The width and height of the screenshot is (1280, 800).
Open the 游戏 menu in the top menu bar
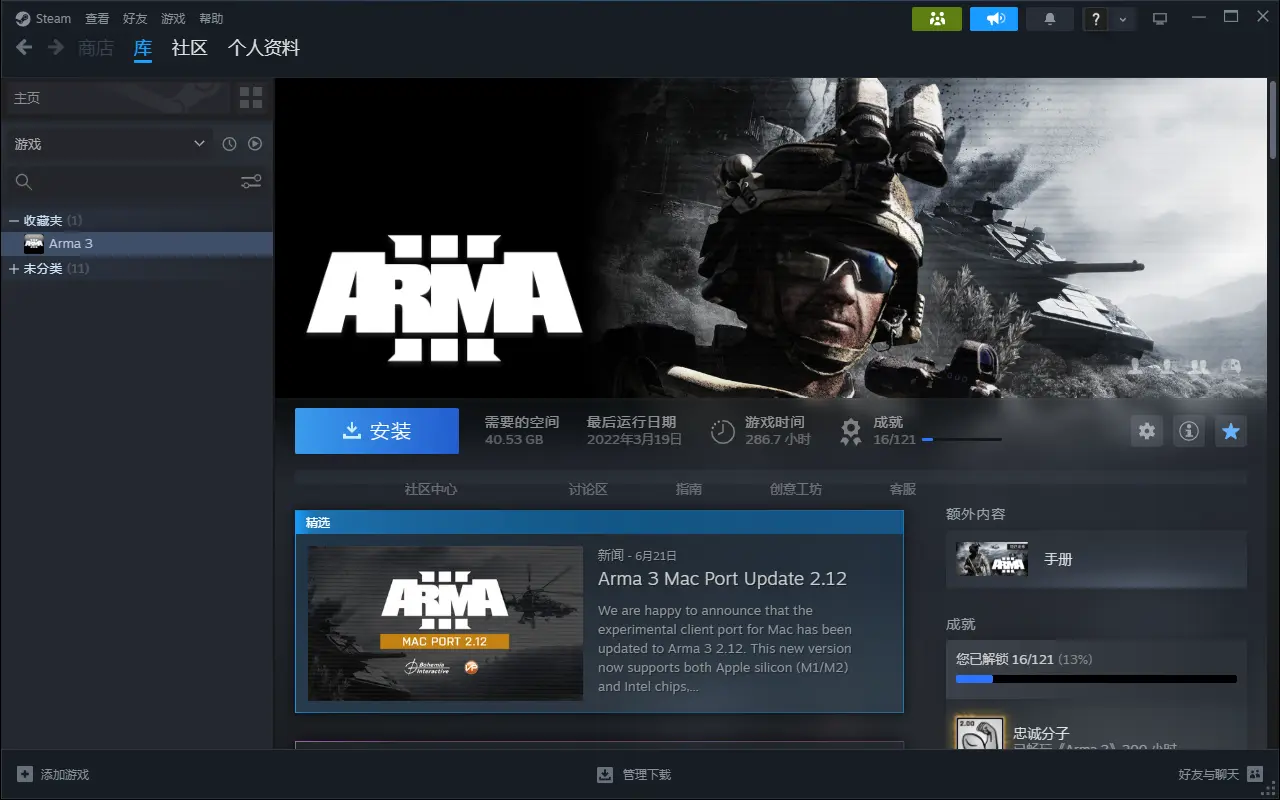(x=173, y=19)
